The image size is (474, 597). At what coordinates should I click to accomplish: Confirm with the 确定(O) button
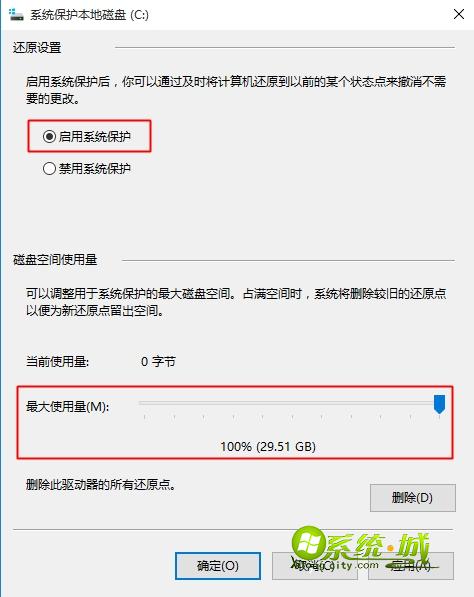click(x=218, y=566)
